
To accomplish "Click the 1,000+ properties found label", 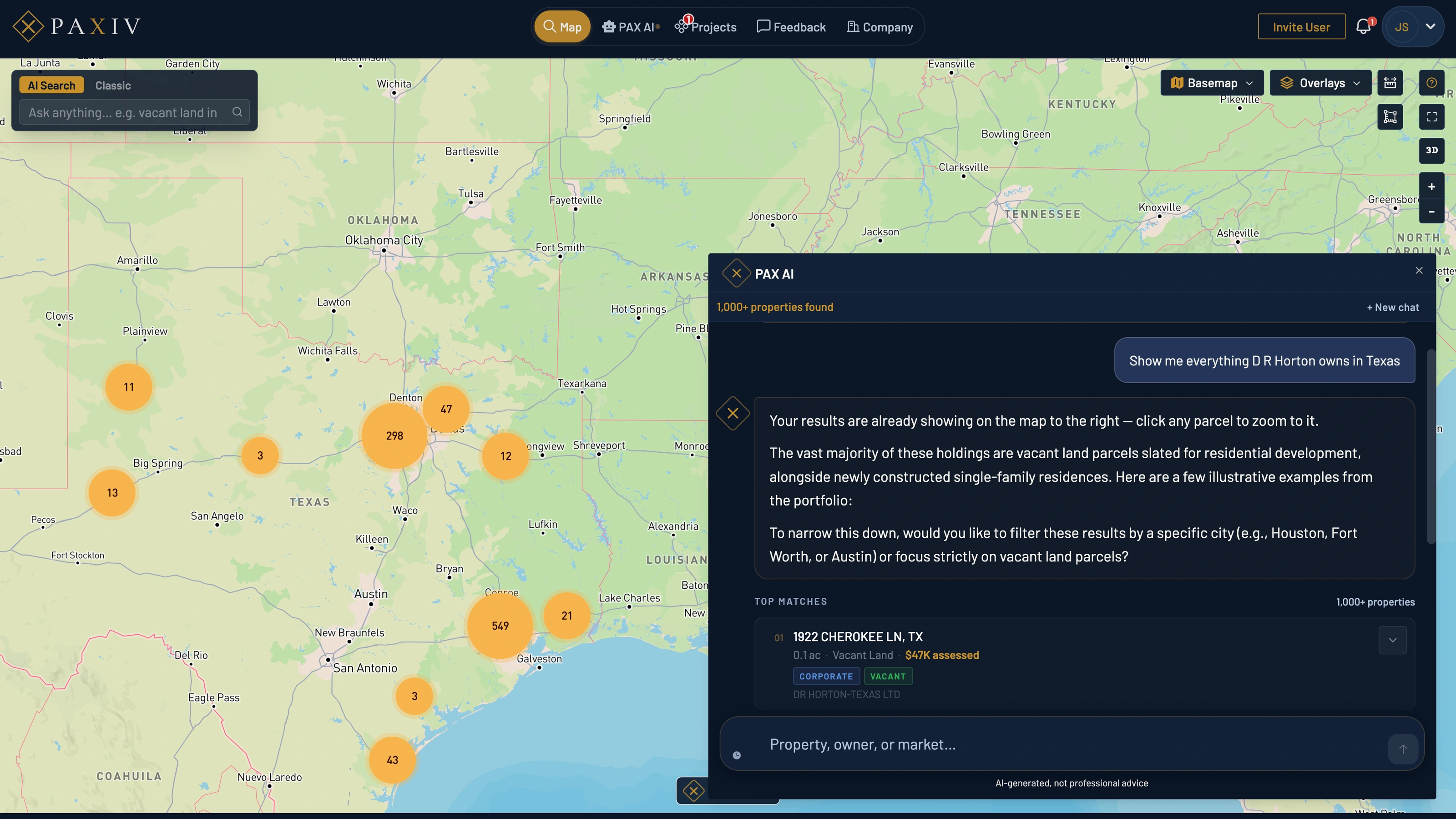I will pyautogui.click(x=775, y=307).
